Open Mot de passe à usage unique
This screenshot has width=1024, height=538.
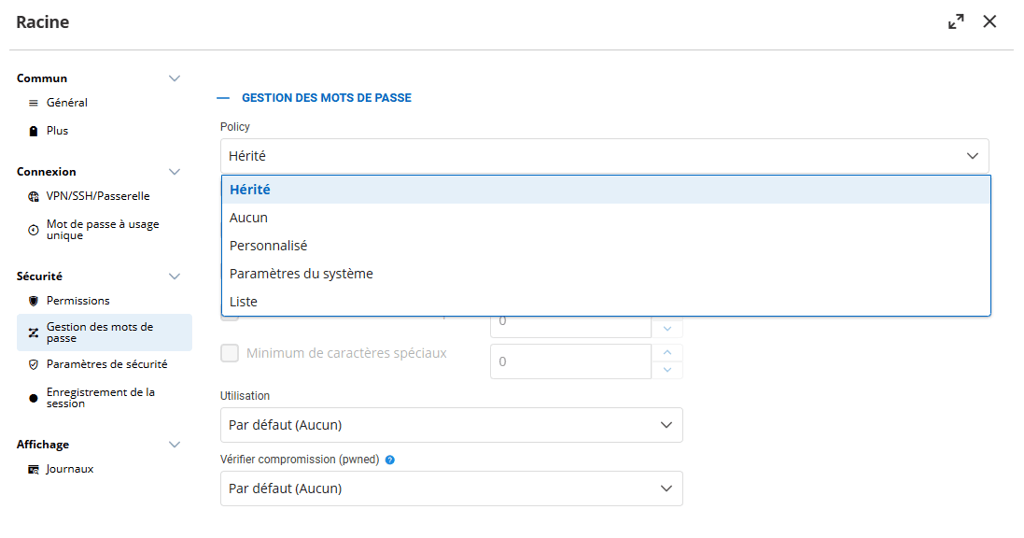pos(103,230)
